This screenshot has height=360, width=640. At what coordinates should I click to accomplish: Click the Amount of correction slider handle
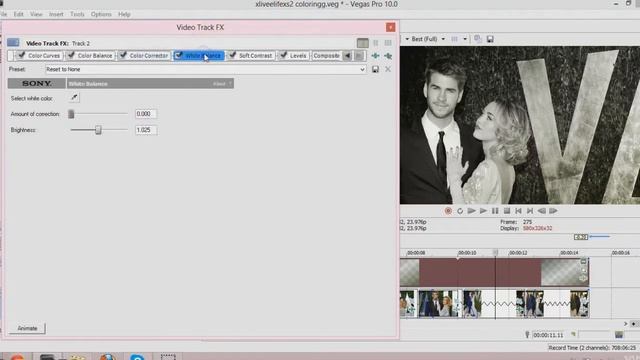click(71, 114)
